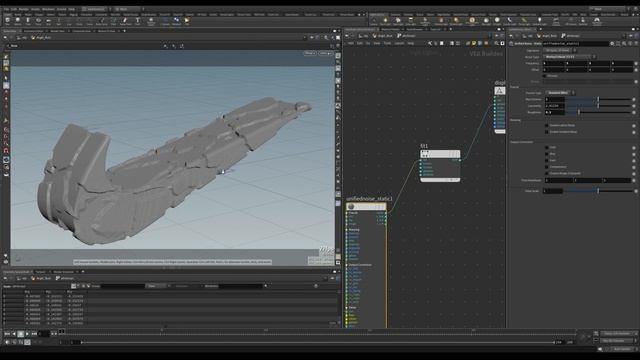
Task: Enable Gradient Warp checkbox
Action: (x=547, y=132)
